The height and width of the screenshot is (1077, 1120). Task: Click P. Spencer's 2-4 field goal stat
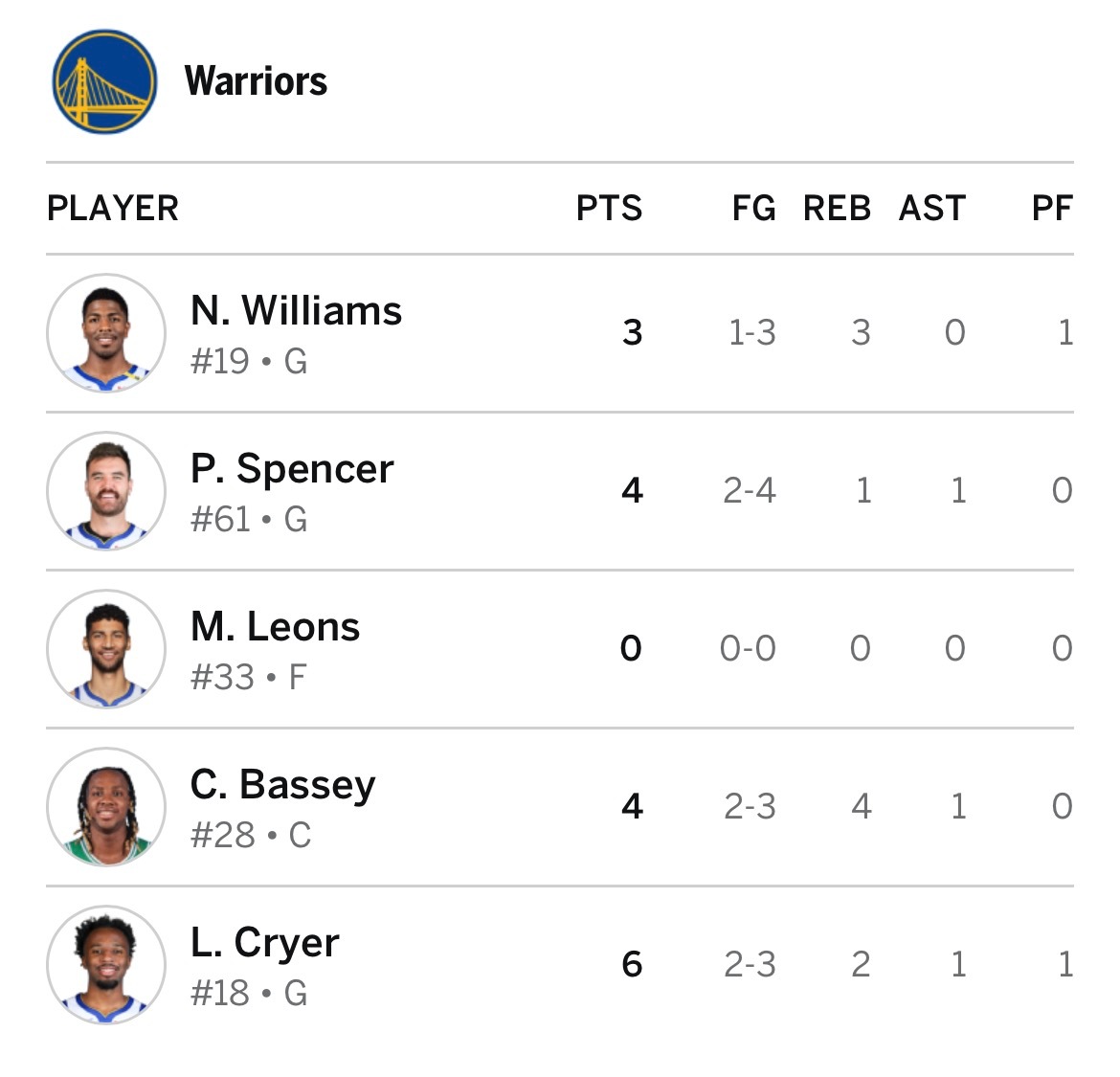750,491
